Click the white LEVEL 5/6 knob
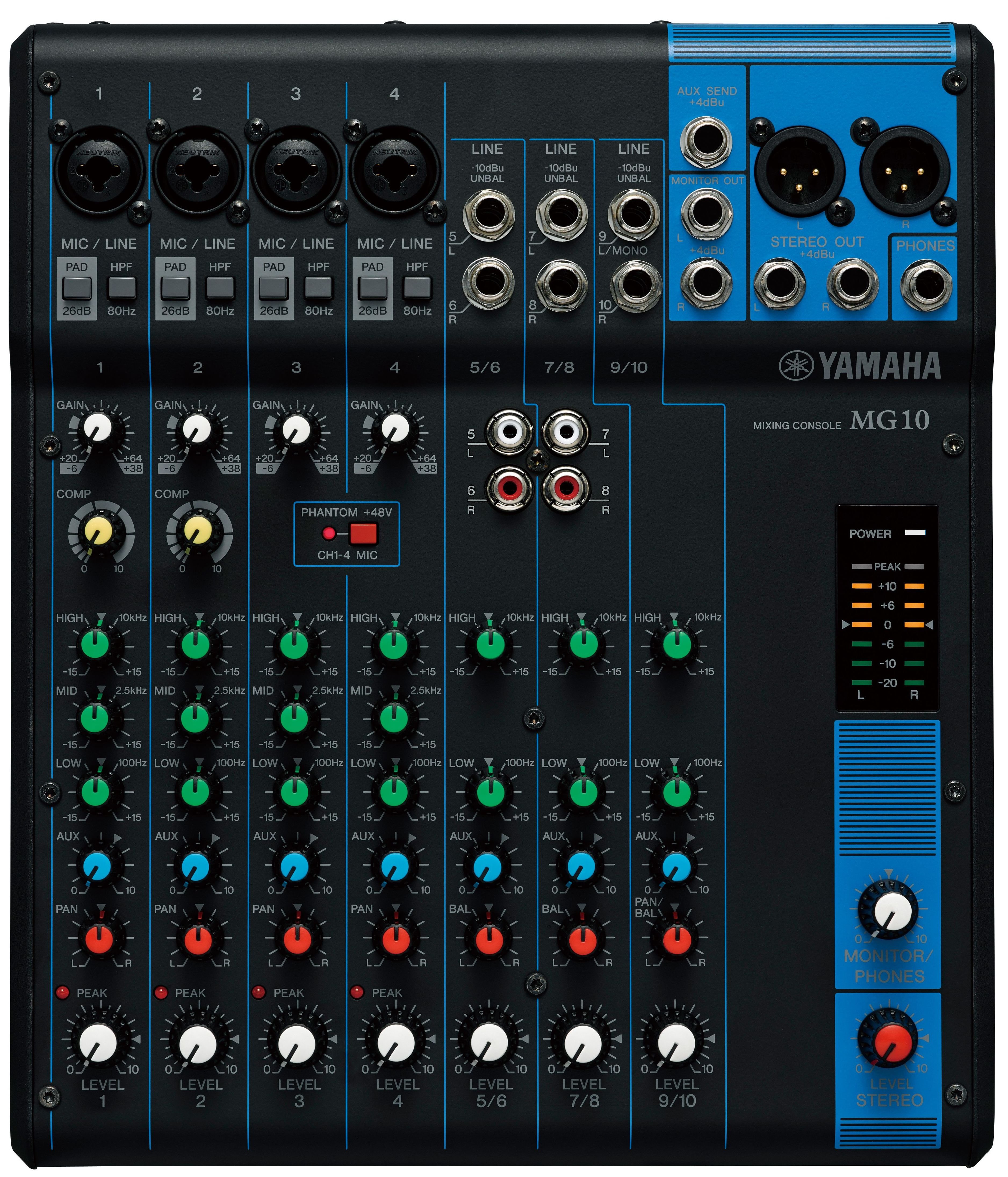 (x=489, y=1042)
